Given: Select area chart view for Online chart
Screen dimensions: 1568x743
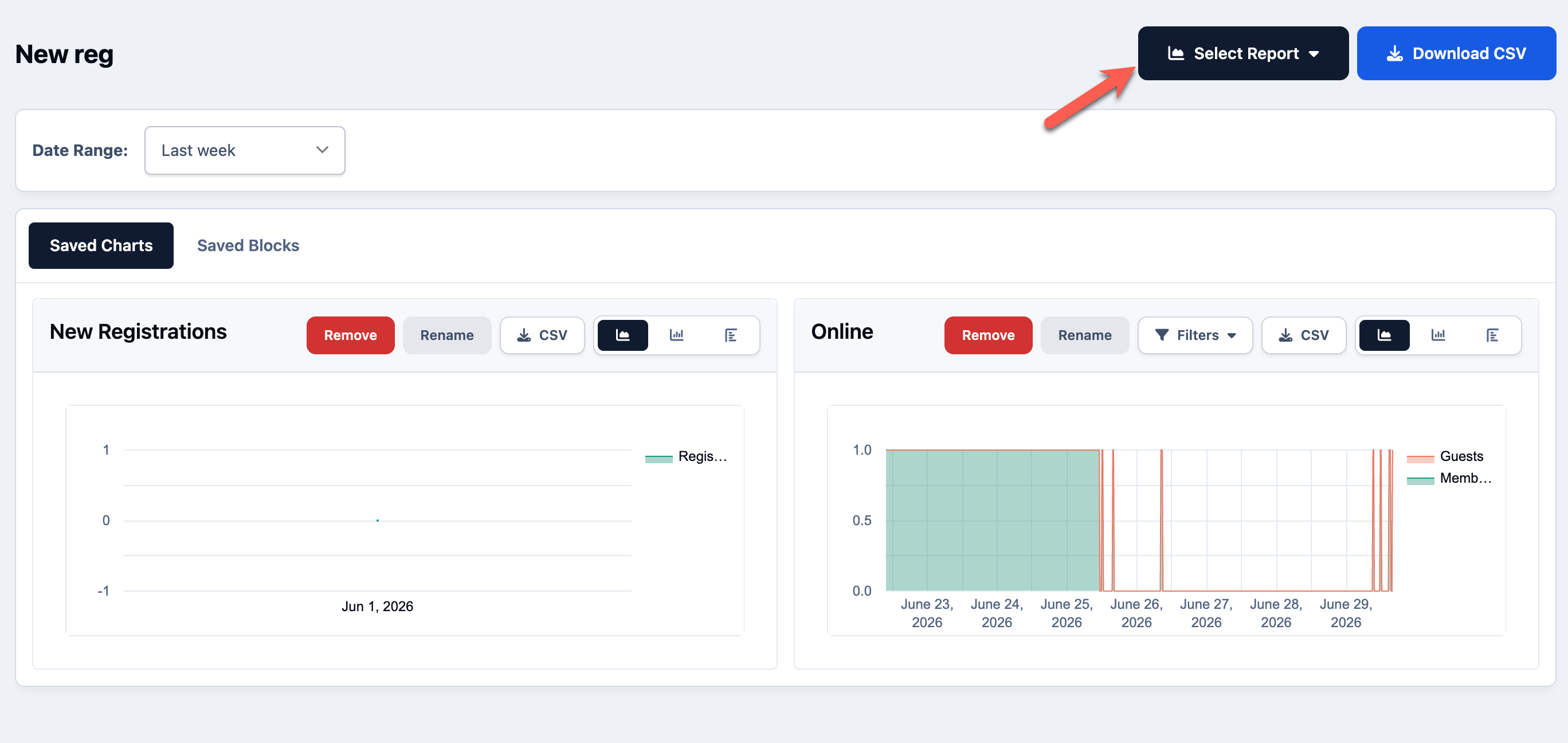Looking at the screenshot, I should [x=1384, y=335].
